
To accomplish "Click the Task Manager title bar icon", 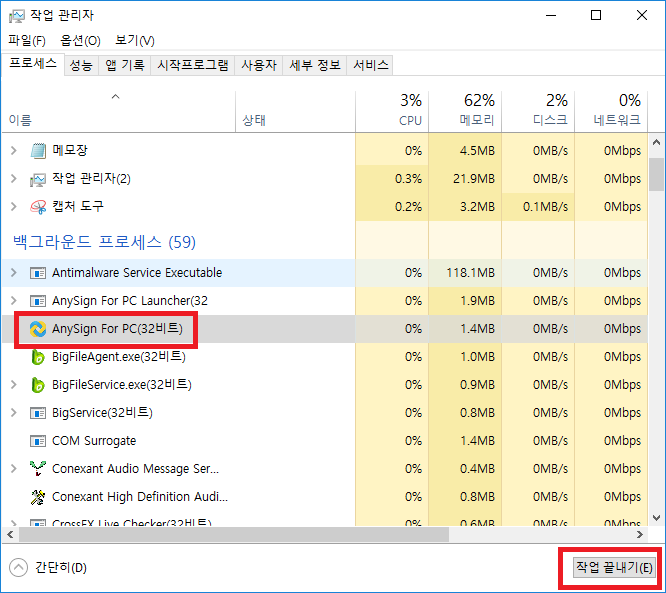I will click(17, 16).
